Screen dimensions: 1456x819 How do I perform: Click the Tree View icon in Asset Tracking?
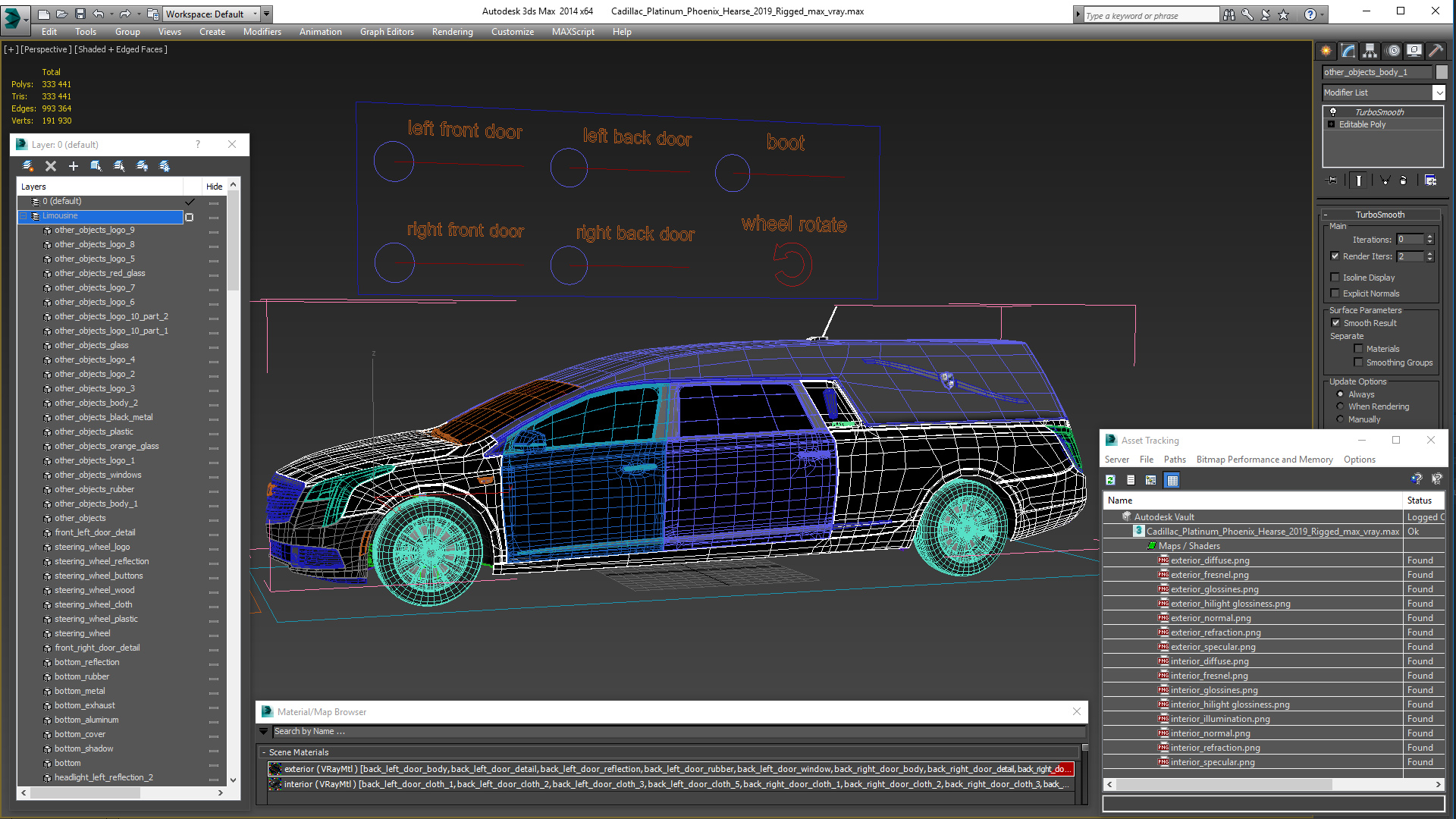(x=1151, y=480)
